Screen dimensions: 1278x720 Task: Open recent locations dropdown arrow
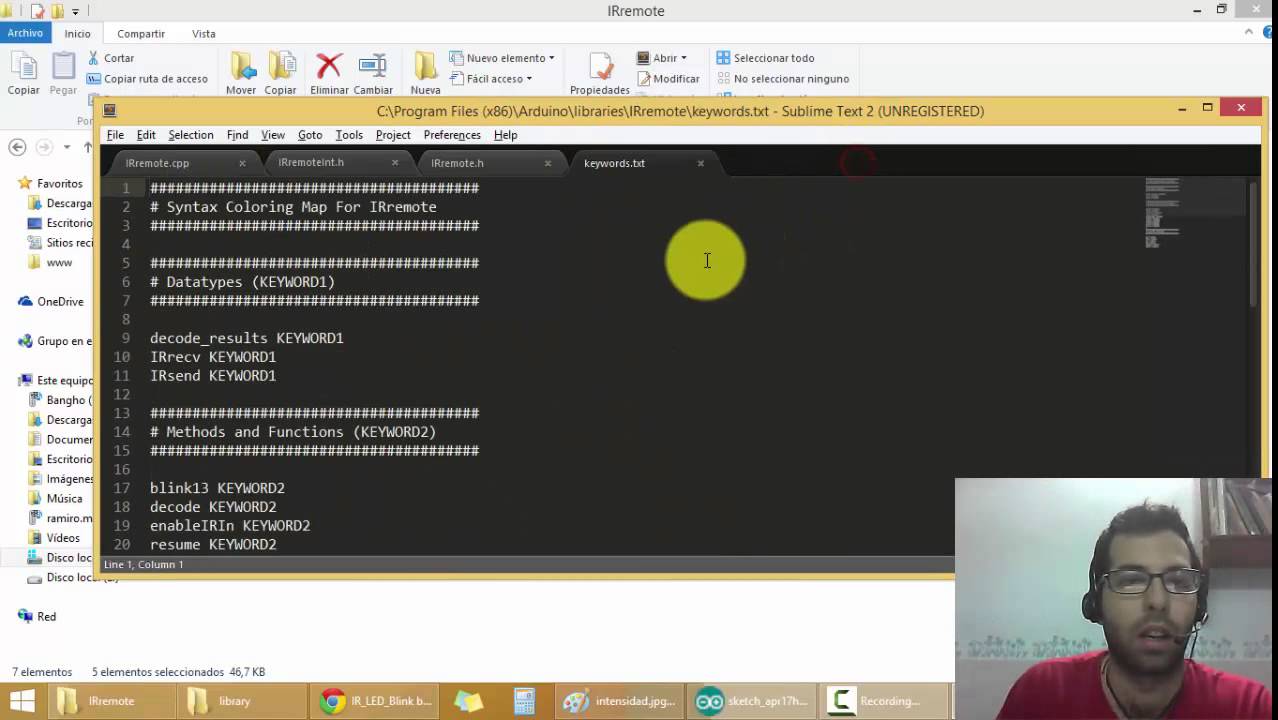point(67,147)
